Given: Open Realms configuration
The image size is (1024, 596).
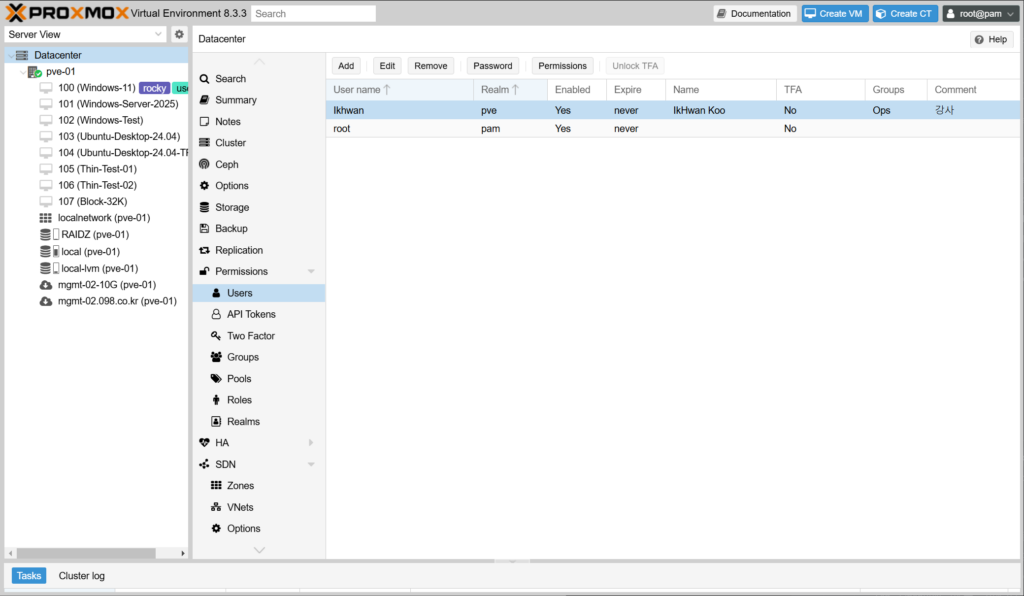Looking at the screenshot, I should [243, 422].
